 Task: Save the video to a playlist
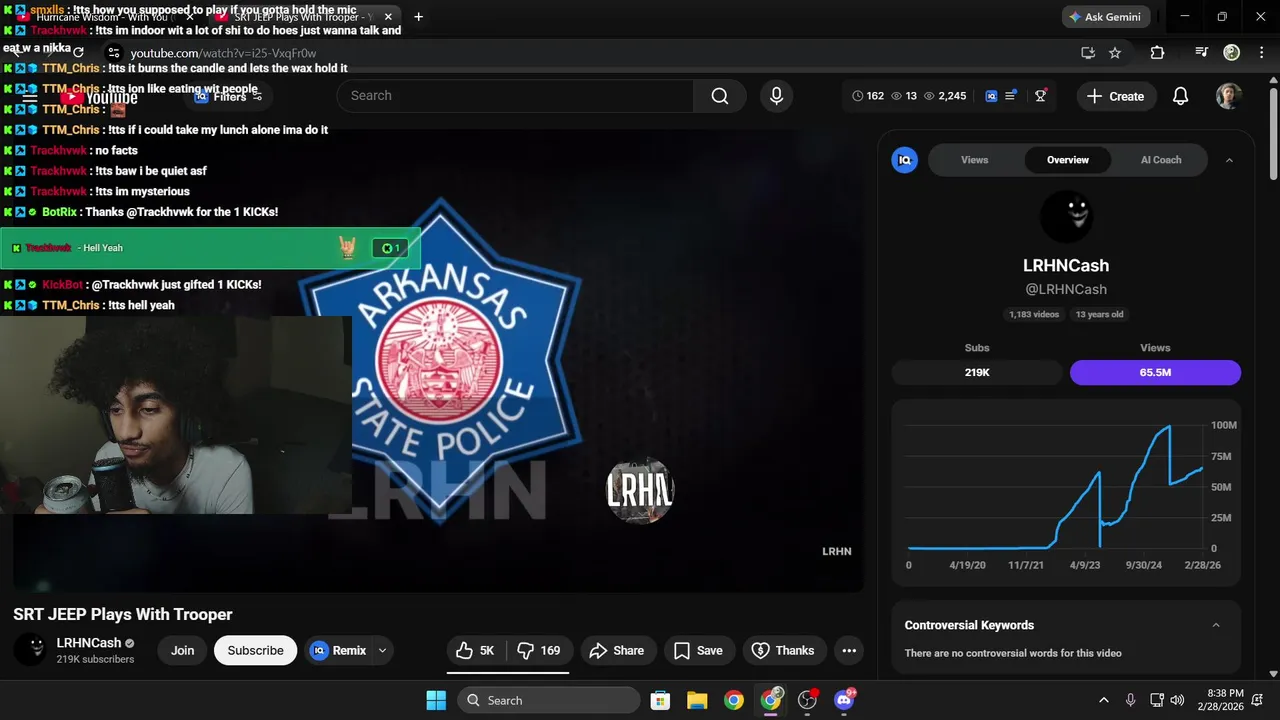(699, 650)
